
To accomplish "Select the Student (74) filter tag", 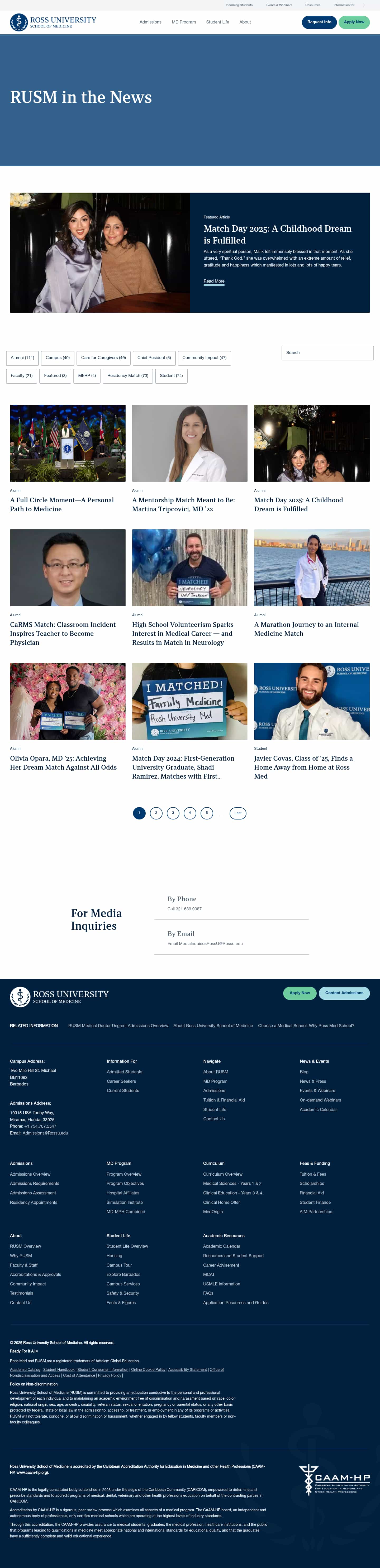I will click(x=171, y=375).
